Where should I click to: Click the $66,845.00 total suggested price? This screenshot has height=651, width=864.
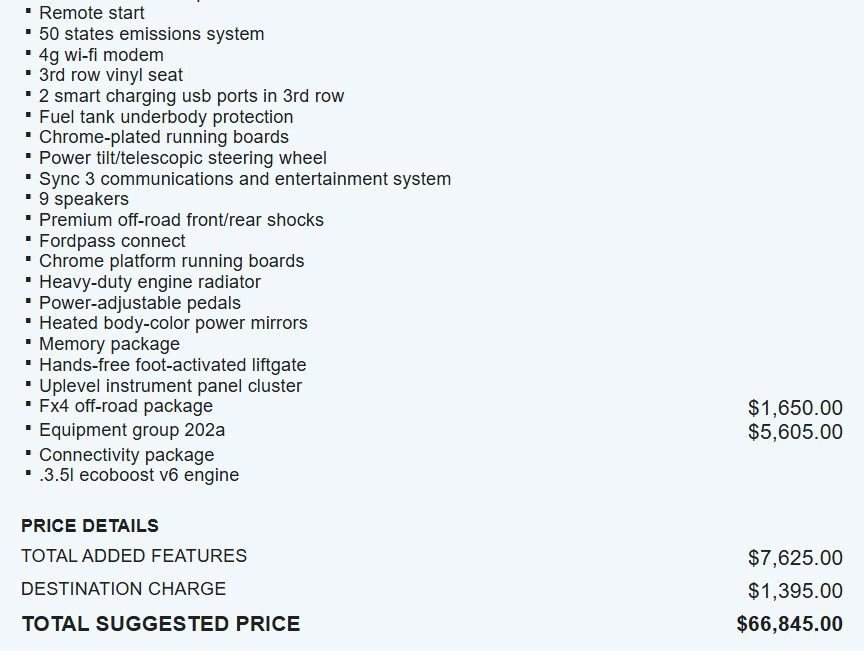coord(789,624)
